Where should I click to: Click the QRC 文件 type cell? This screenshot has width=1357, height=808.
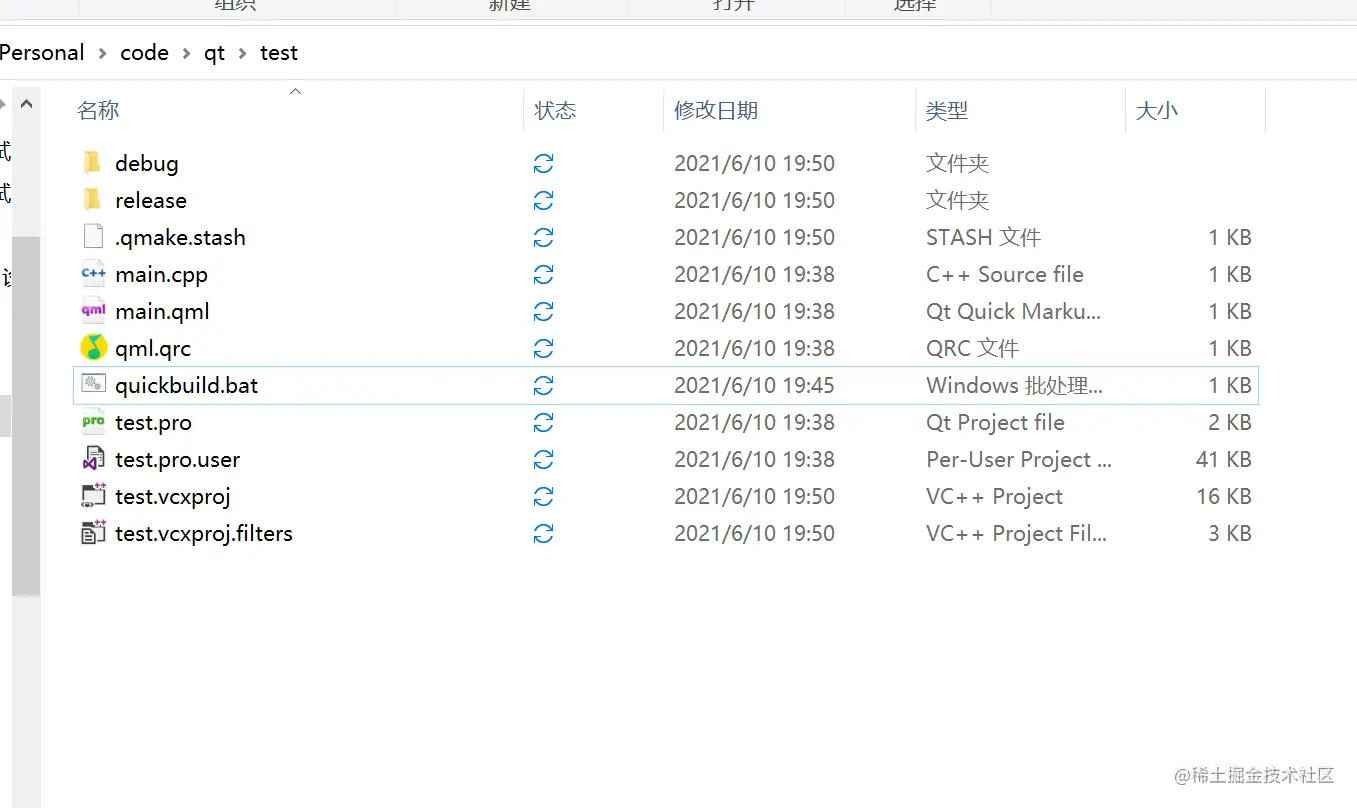click(972, 348)
